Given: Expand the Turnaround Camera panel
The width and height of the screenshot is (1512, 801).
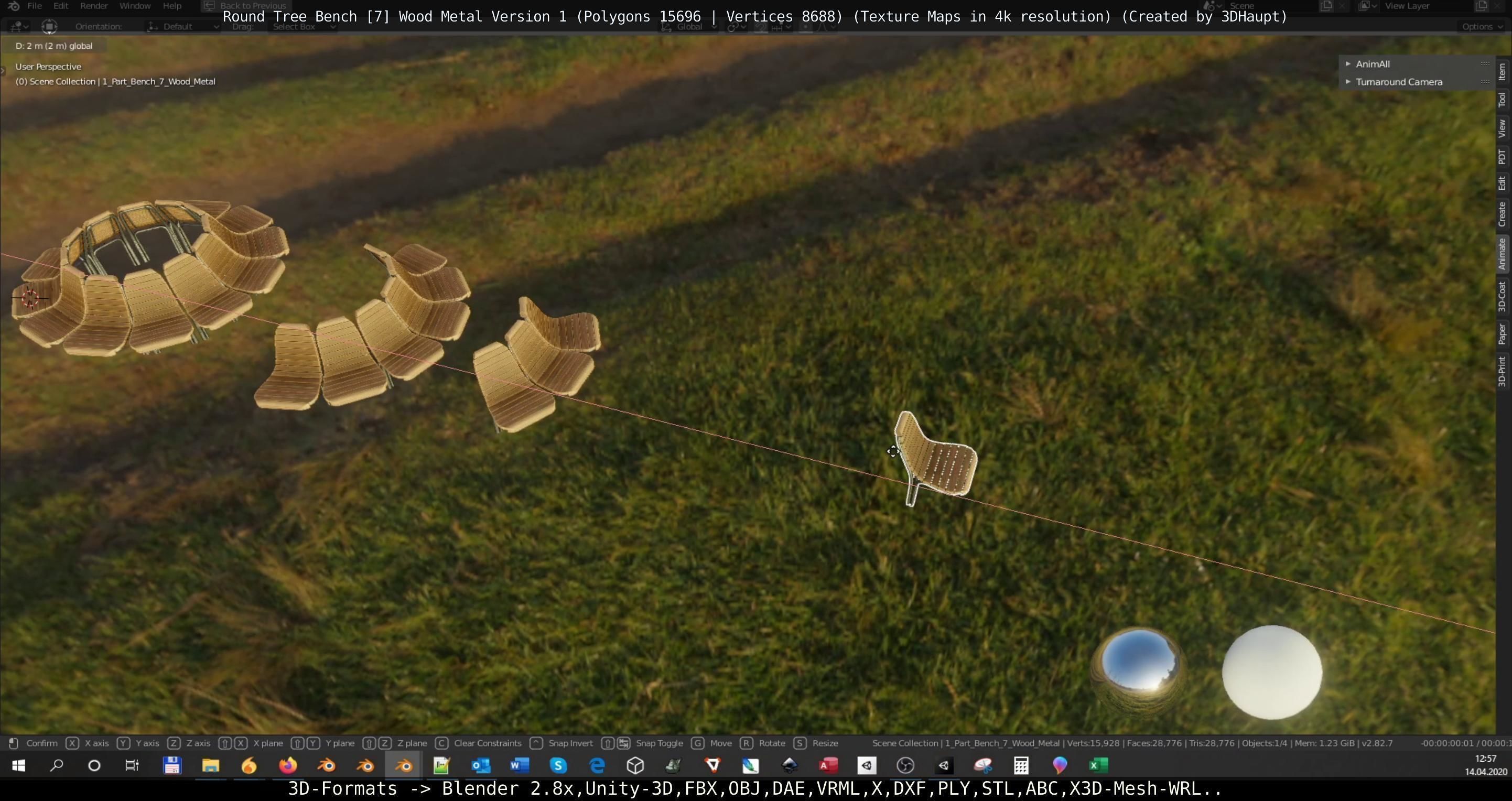Looking at the screenshot, I should tap(1398, 82).
